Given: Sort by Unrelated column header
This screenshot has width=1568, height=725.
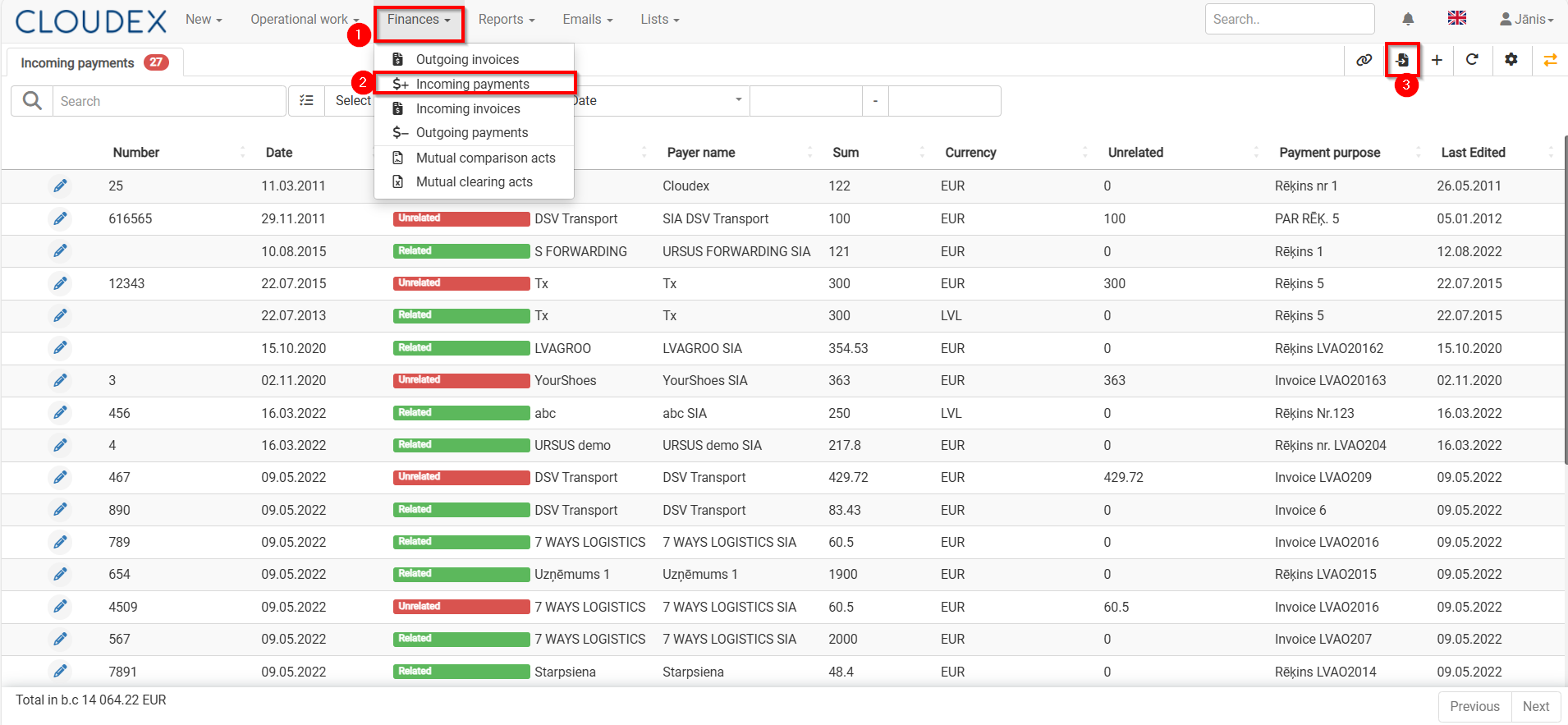Looking at the screenshot, I should [1135, 153].
